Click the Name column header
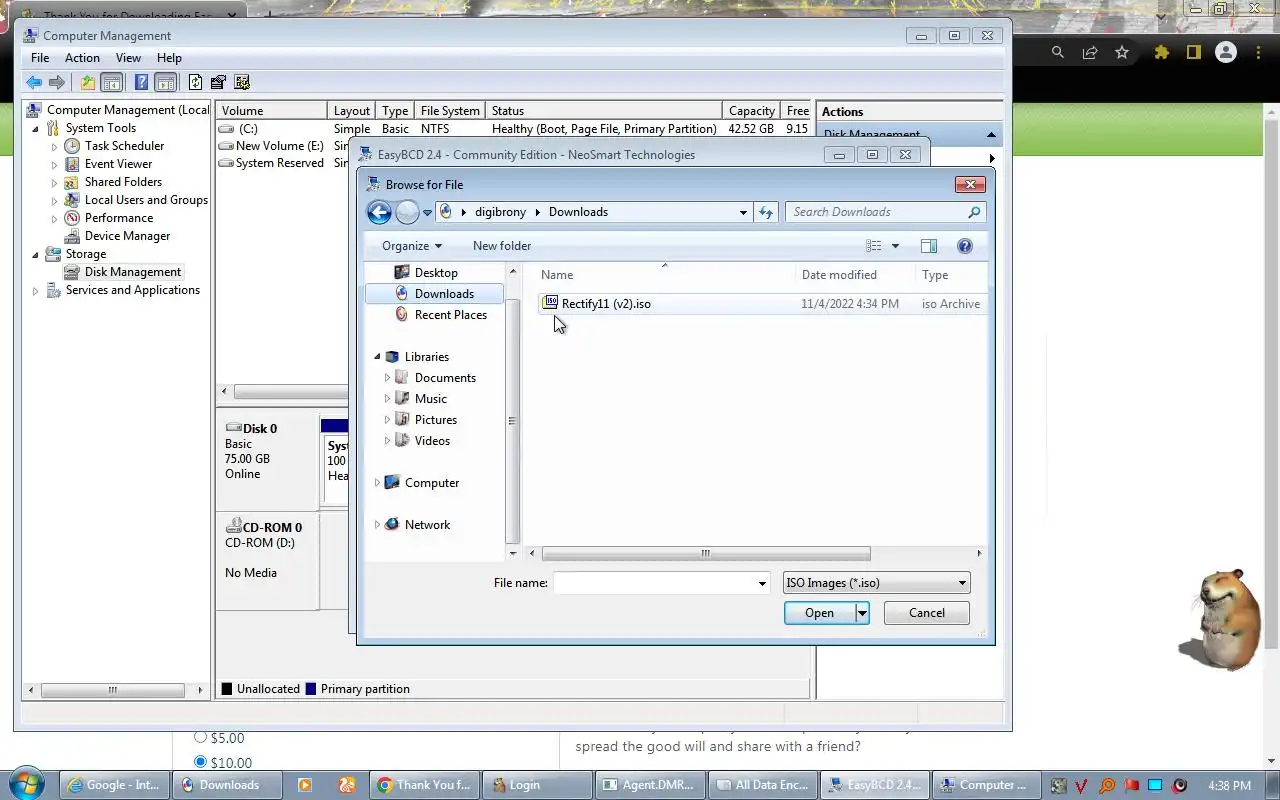This screenshot has width=1280, height=800. pos(664,275)
